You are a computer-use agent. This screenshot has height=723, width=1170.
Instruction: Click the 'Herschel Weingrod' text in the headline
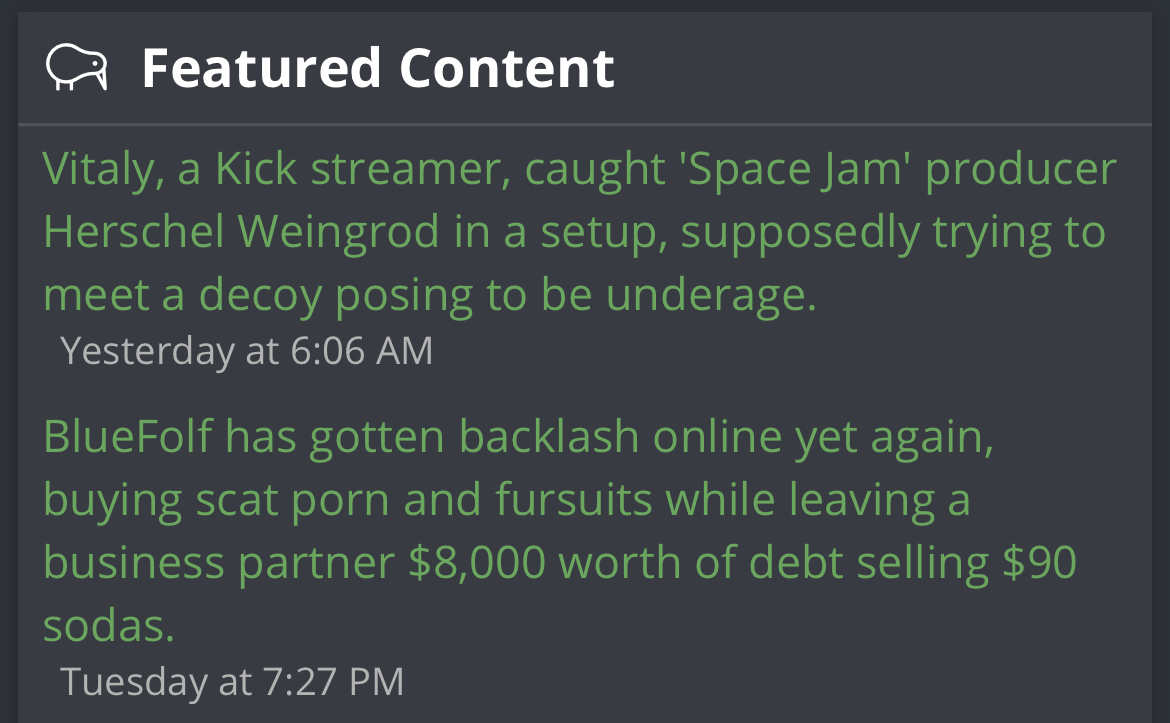[x=241, y=232]
